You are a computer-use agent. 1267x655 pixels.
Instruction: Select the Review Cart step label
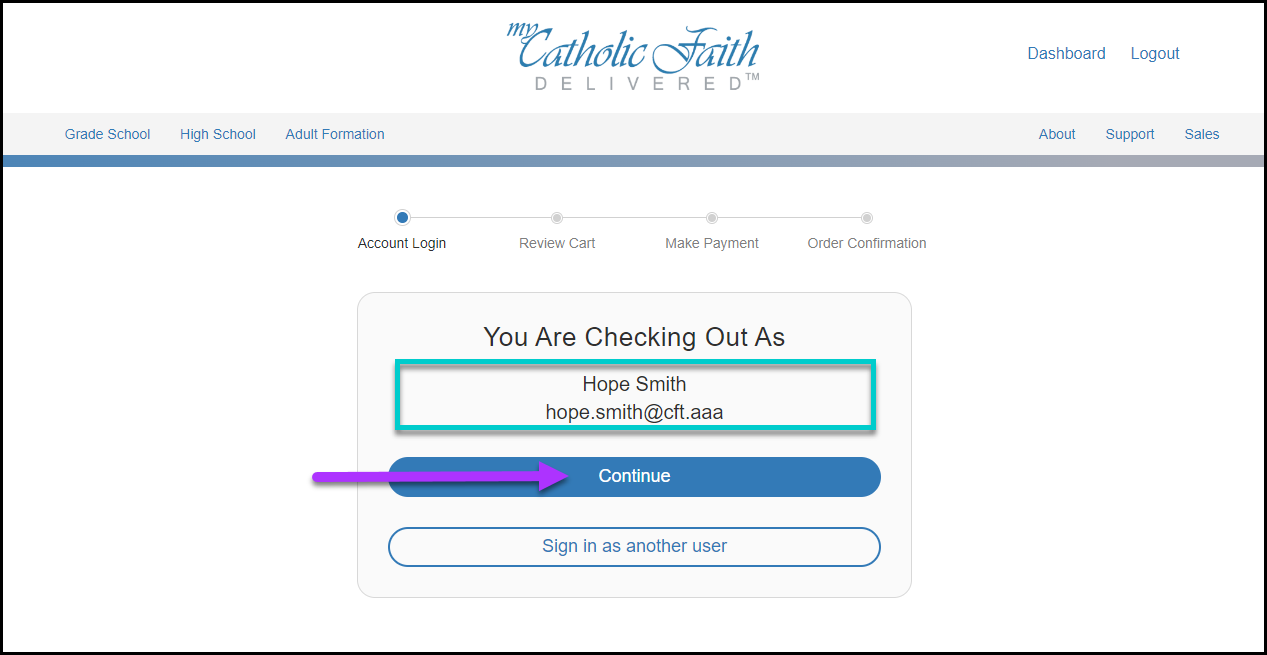tap(557, 243)
